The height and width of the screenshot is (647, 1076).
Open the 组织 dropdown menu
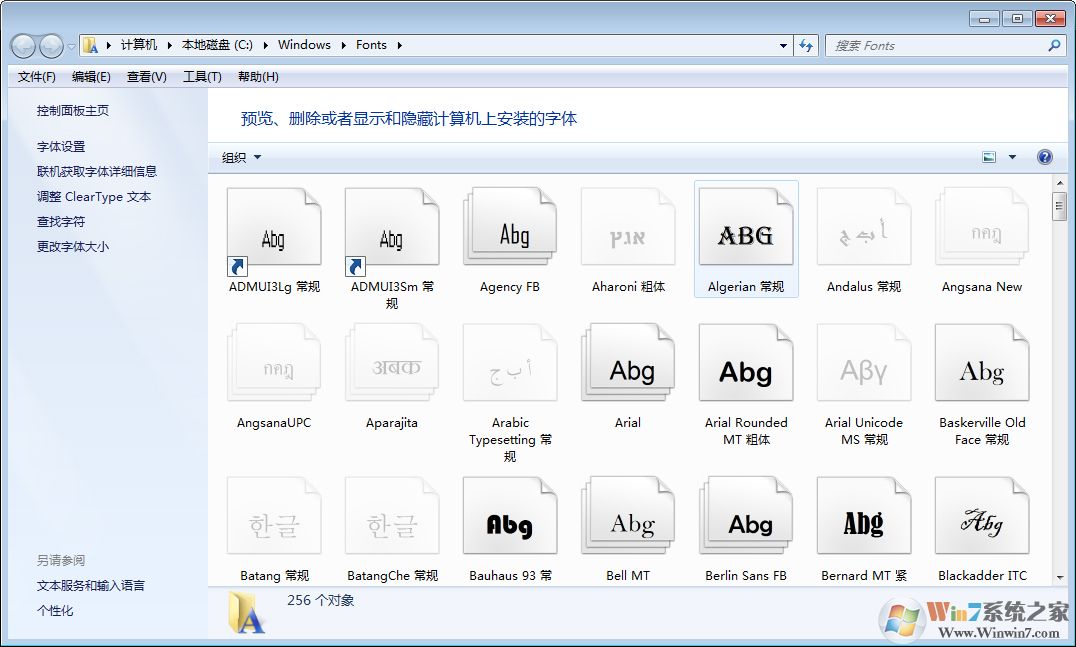[x=240, y=157]
